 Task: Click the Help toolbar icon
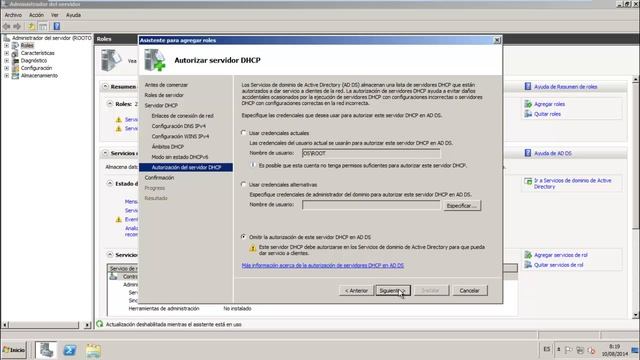point(57,27)
